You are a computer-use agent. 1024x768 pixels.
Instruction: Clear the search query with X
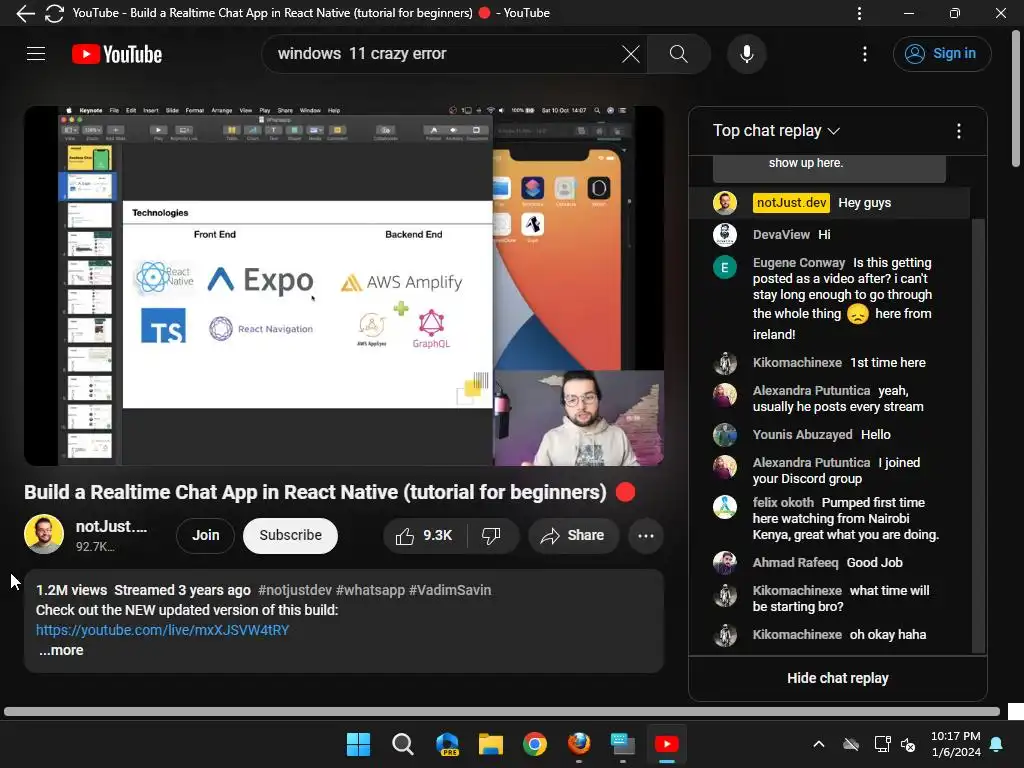(x=630, y=54)
